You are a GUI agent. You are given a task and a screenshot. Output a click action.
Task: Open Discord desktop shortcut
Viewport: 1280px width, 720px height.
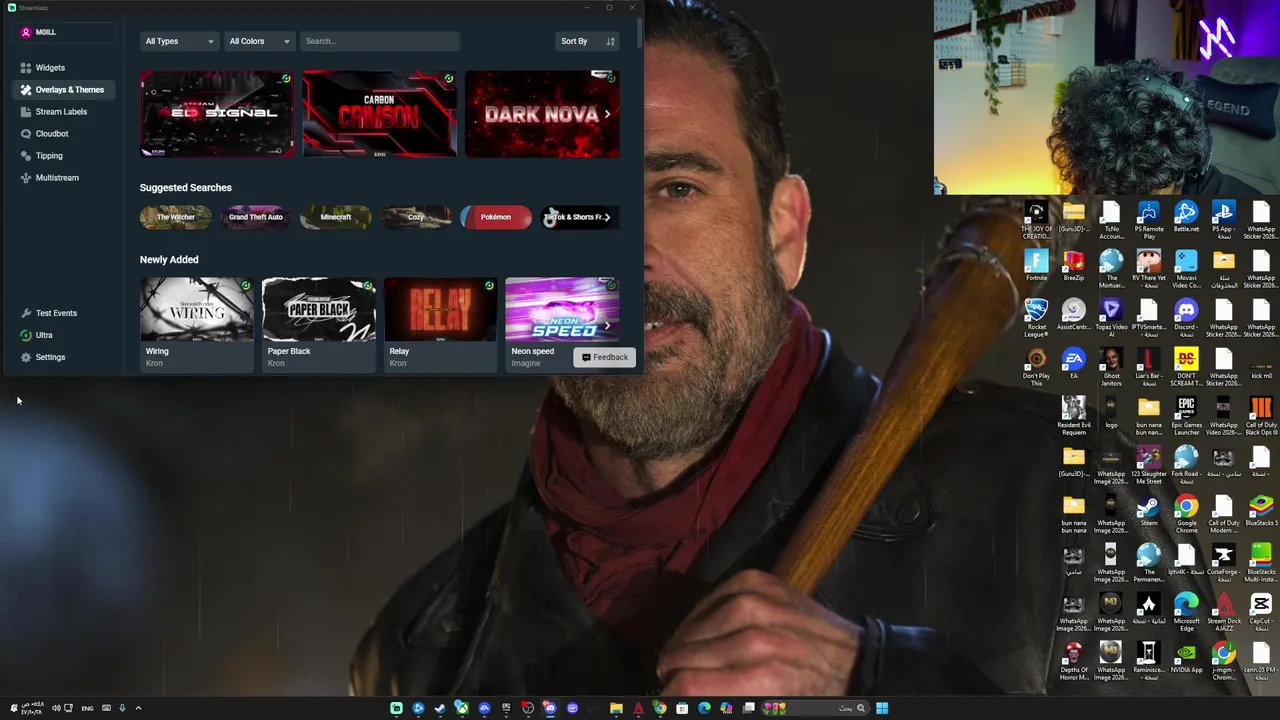(x=1186, y=319)
